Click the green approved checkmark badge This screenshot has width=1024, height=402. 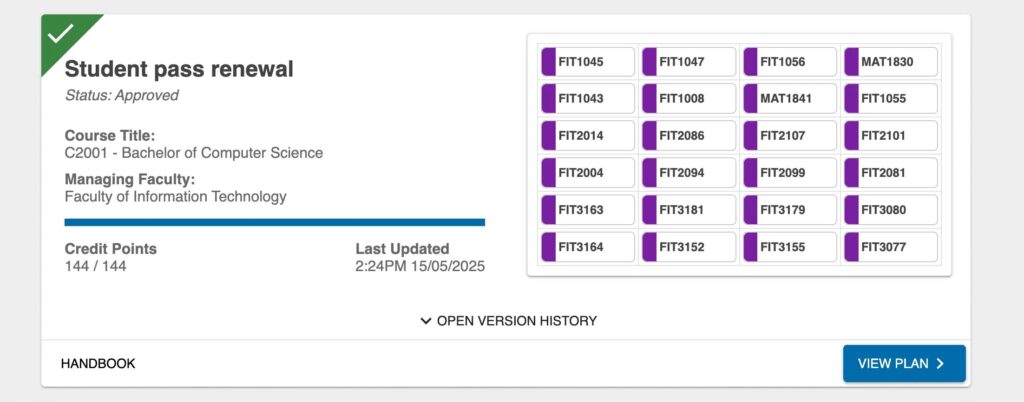pos(60,33)
